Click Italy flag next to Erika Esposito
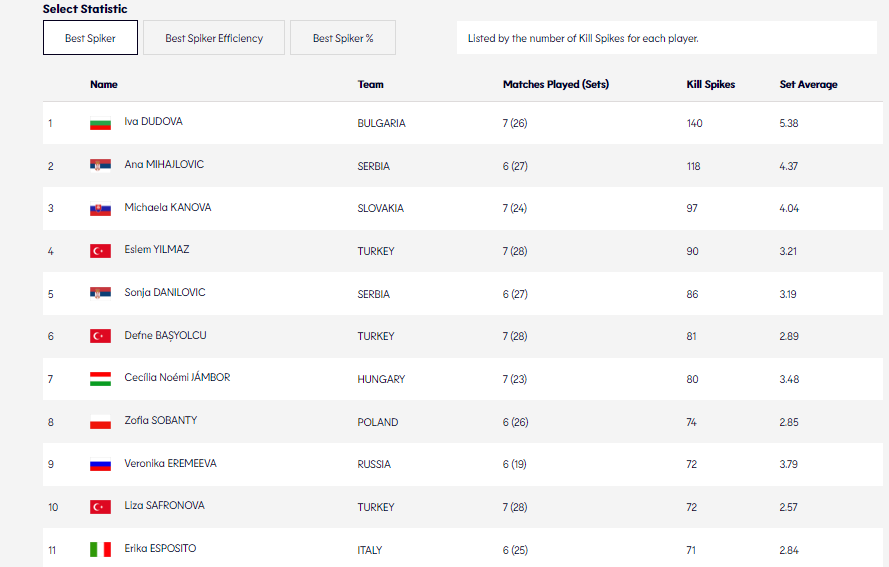This screenshot has height=567, width=889. pyautogui.click(x=100, y=549)
